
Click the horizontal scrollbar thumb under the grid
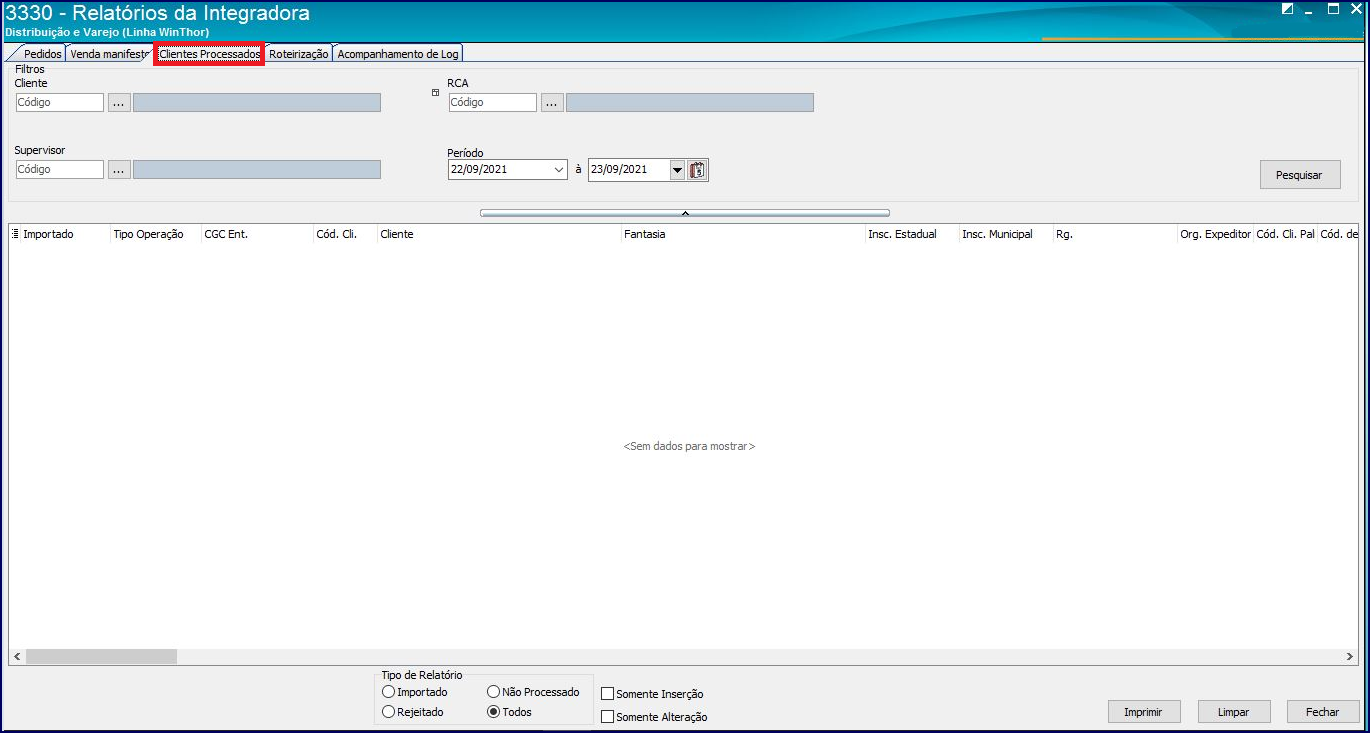101,657
